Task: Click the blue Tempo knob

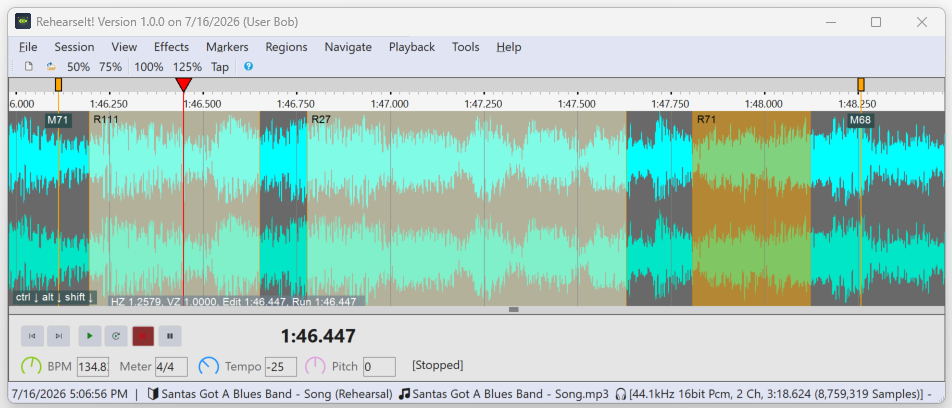Action: pyautogui.click(x=209, y=366)
